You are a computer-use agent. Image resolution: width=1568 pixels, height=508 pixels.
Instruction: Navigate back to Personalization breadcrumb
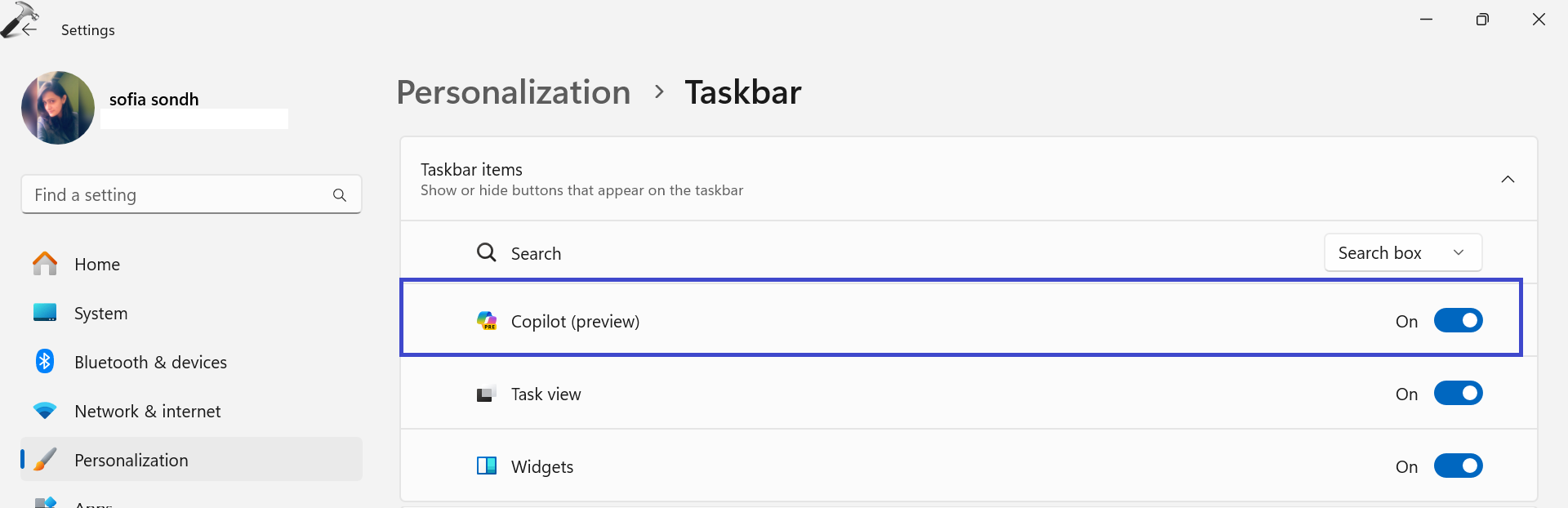(514, 92)
